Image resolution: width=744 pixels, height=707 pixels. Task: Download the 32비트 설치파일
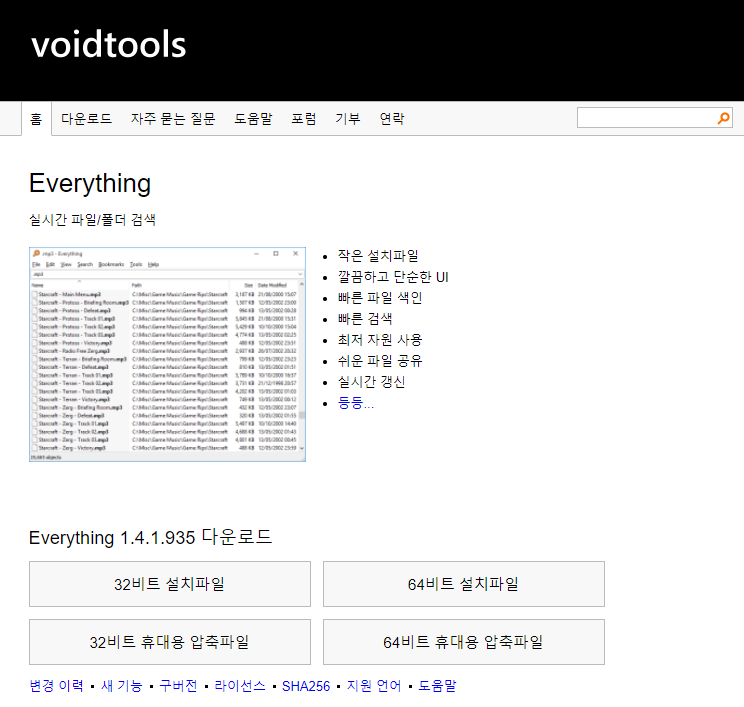[x=170, y=584]
